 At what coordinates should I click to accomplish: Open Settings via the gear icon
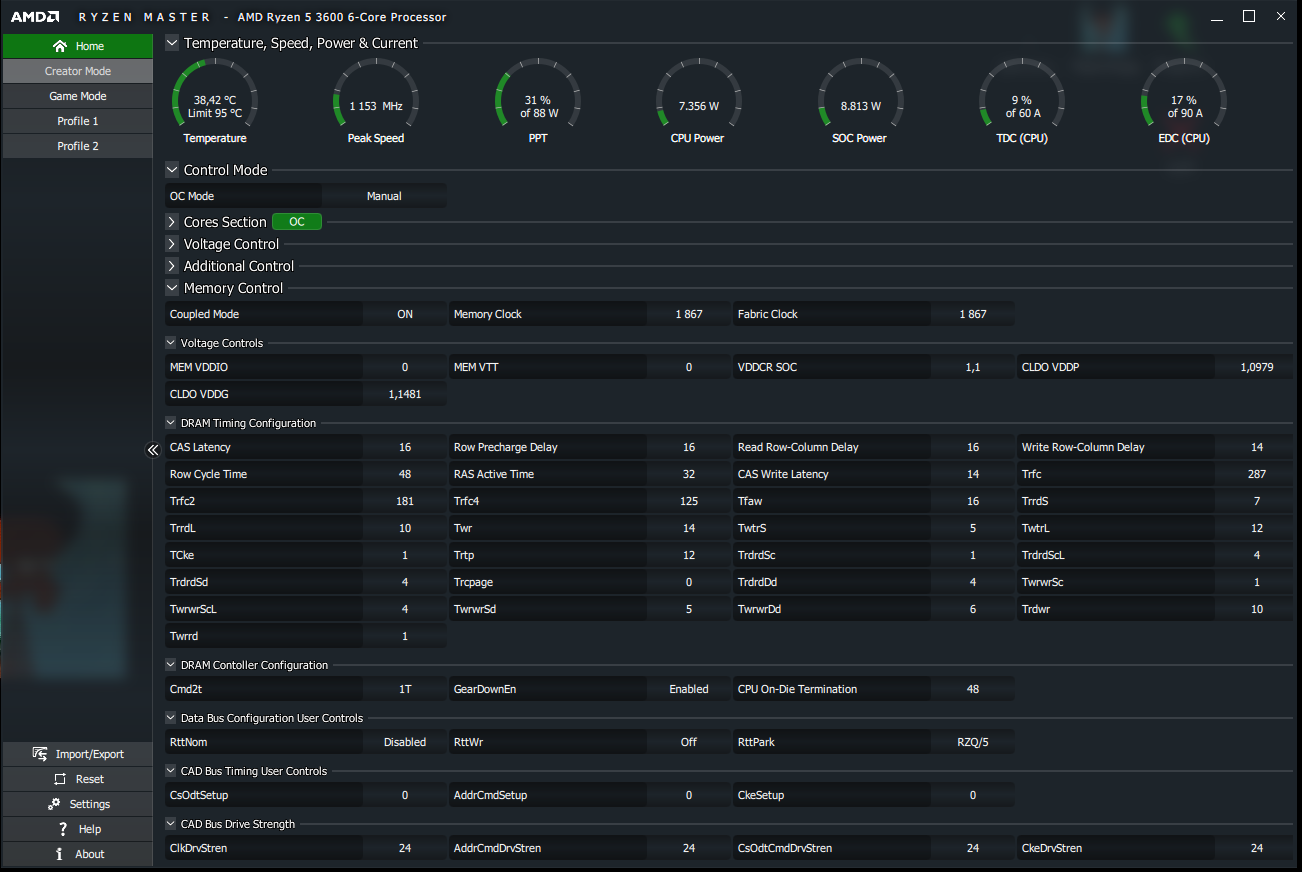pos(54,804)
